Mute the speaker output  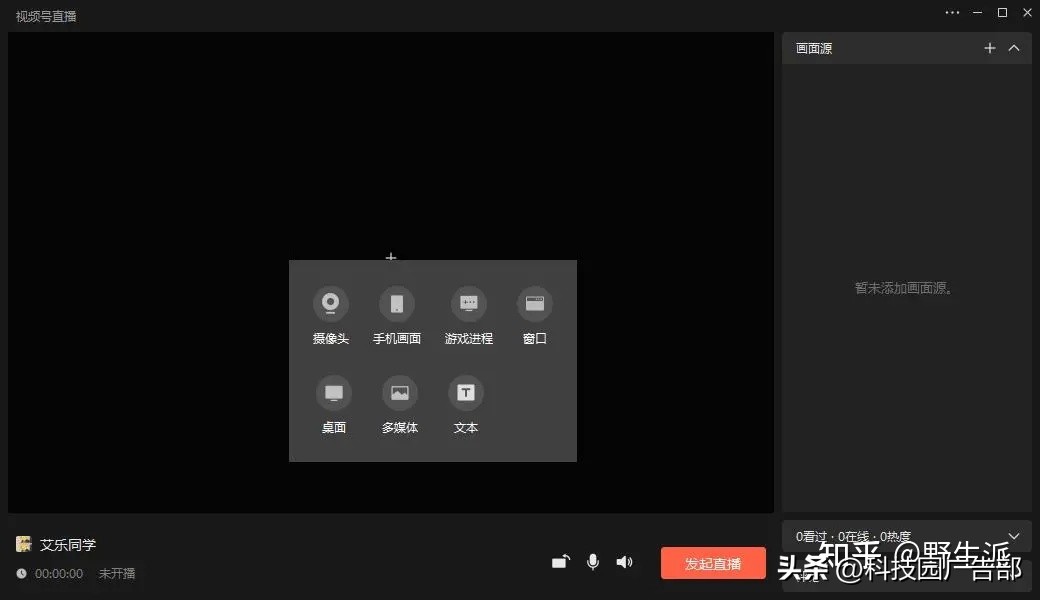pyautogui.click(x=624, y=562)
